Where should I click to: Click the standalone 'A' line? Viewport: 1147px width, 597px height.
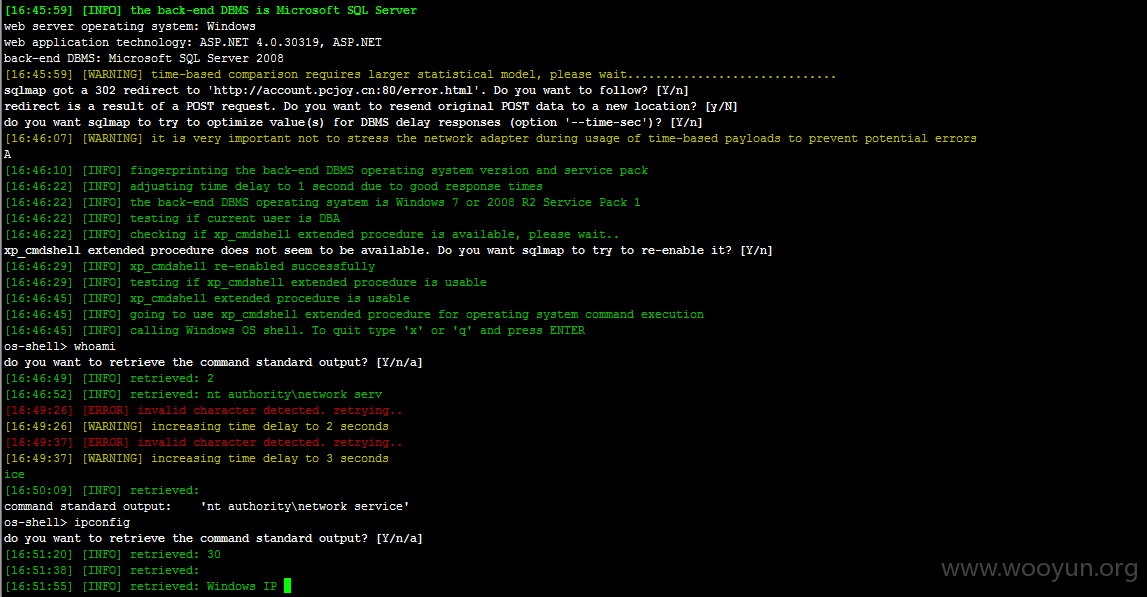[x=7, y=154]
